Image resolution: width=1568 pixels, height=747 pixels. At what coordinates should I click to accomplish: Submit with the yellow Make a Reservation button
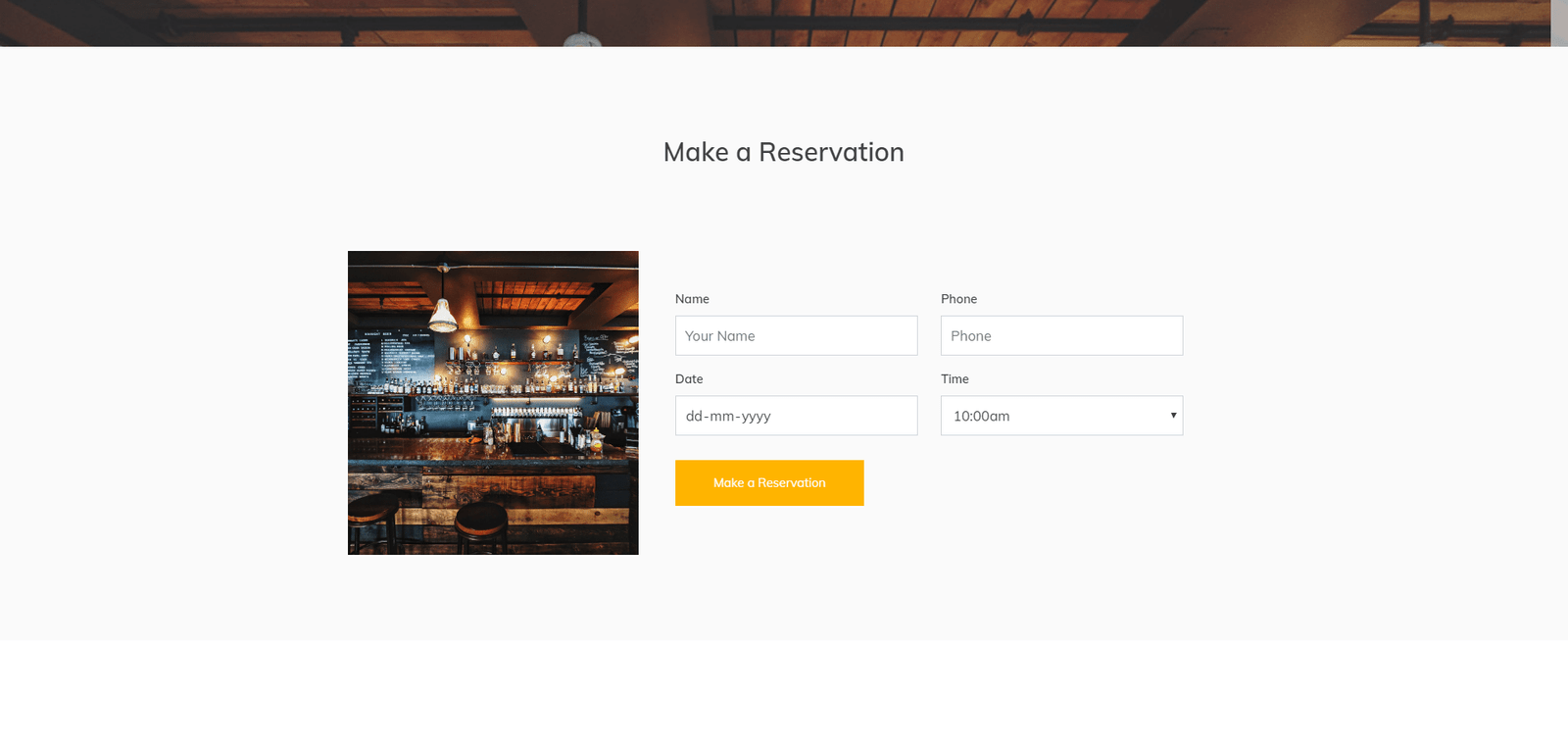tap(769, 482)
